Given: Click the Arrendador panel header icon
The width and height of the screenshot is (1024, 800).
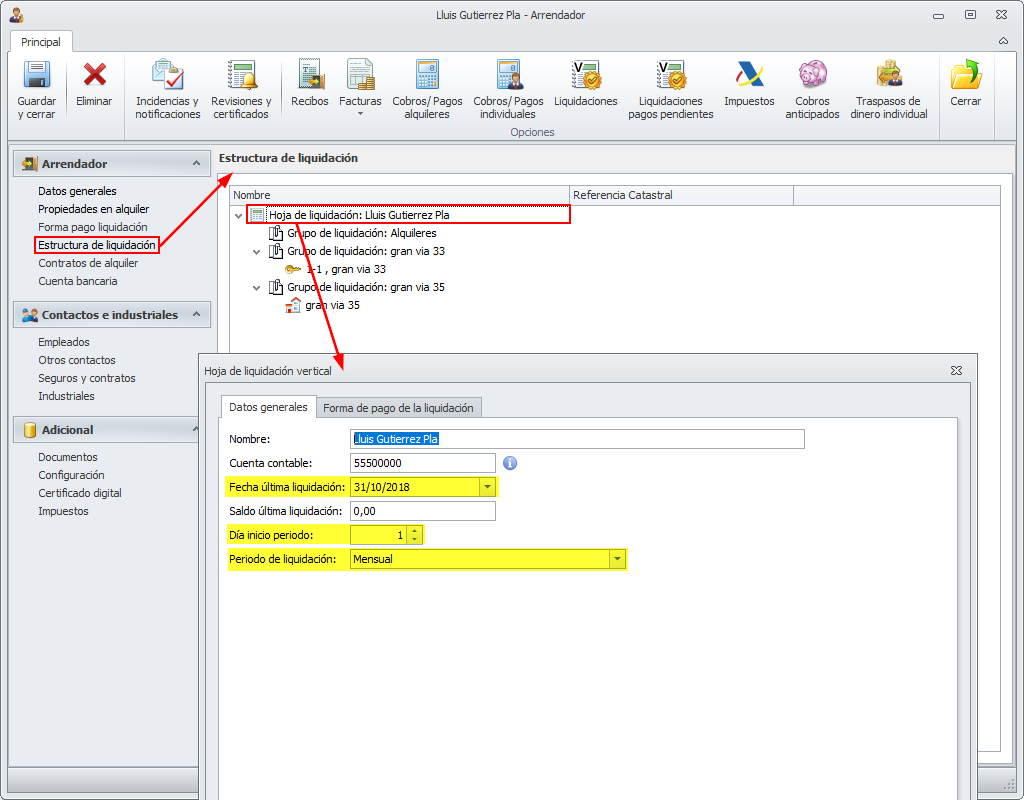Looking at the screenshot, I should (x=29, y=163).
